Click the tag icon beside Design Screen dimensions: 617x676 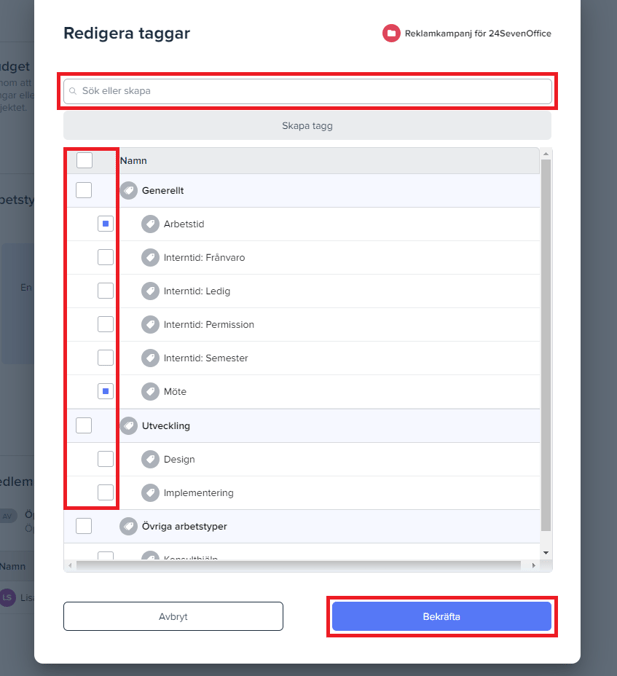click(150, 459)
